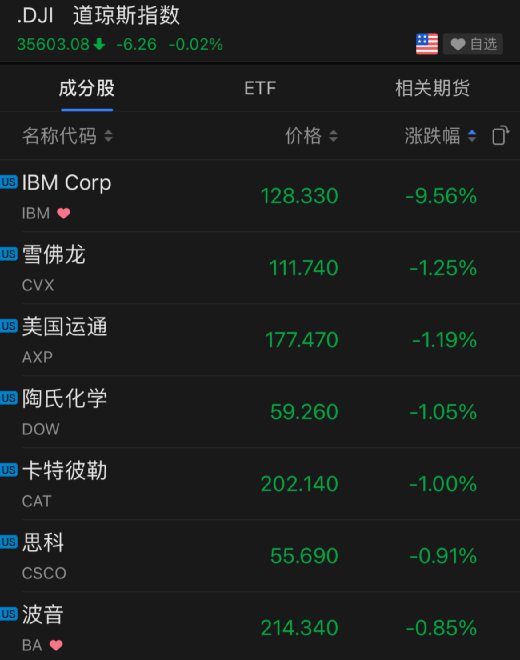This screenshot has width=520, height=660.
Task: Click the US badge beside 波音
Action: [x=8, y=614]
